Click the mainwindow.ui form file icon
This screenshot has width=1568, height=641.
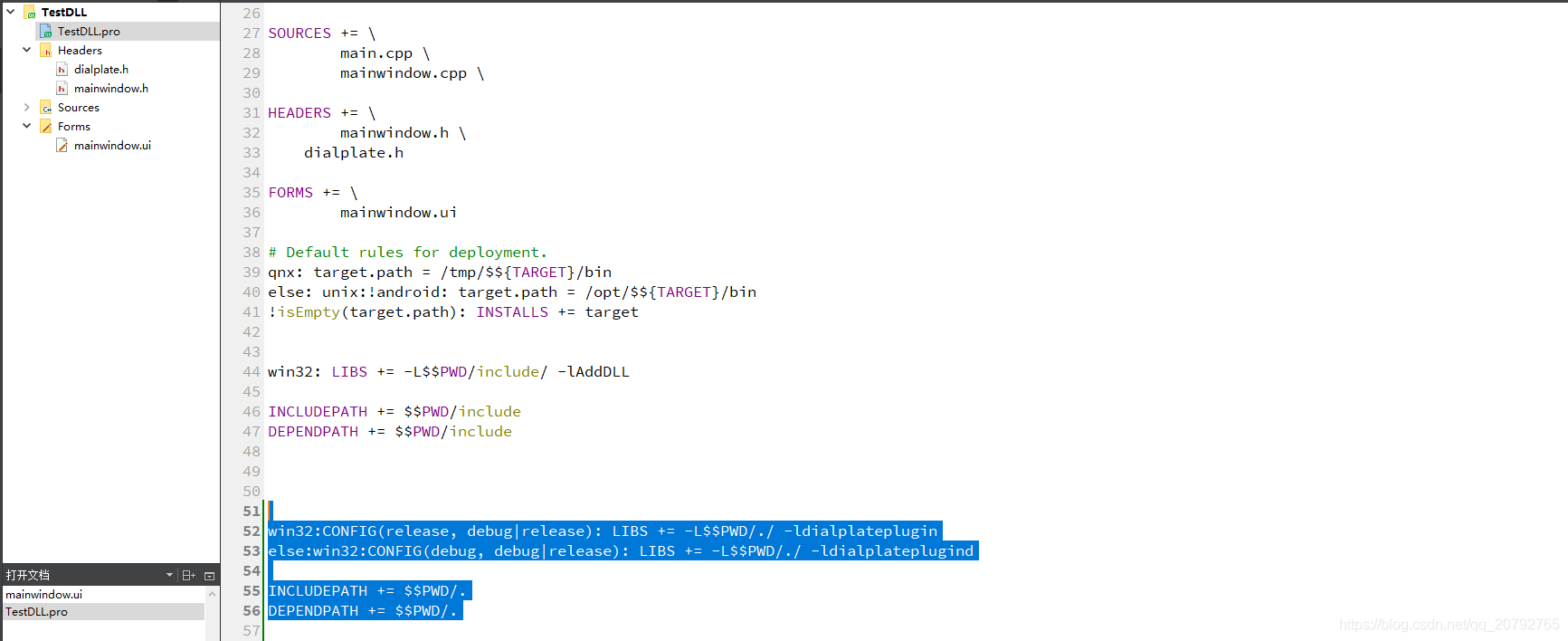click(x=62, y=145)
